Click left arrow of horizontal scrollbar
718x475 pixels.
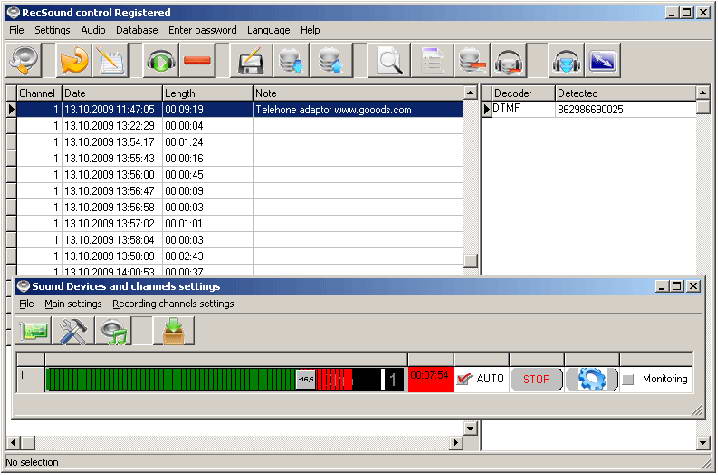click(13, 442)
